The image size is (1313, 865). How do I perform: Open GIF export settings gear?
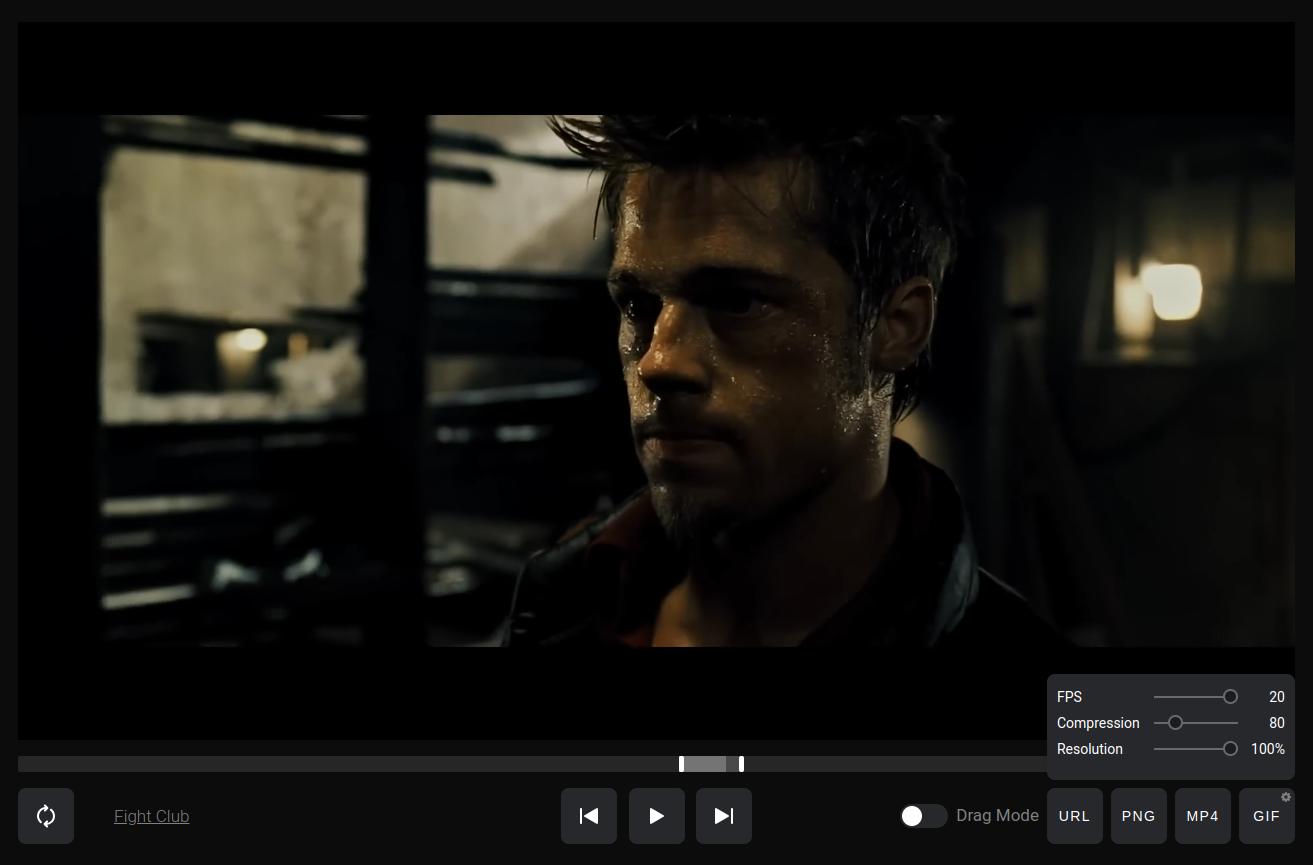pos(1286,797)
